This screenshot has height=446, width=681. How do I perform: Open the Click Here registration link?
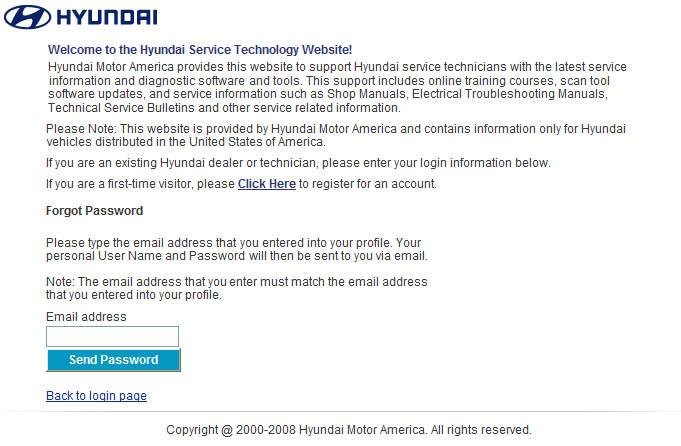[x=266, y=184]
